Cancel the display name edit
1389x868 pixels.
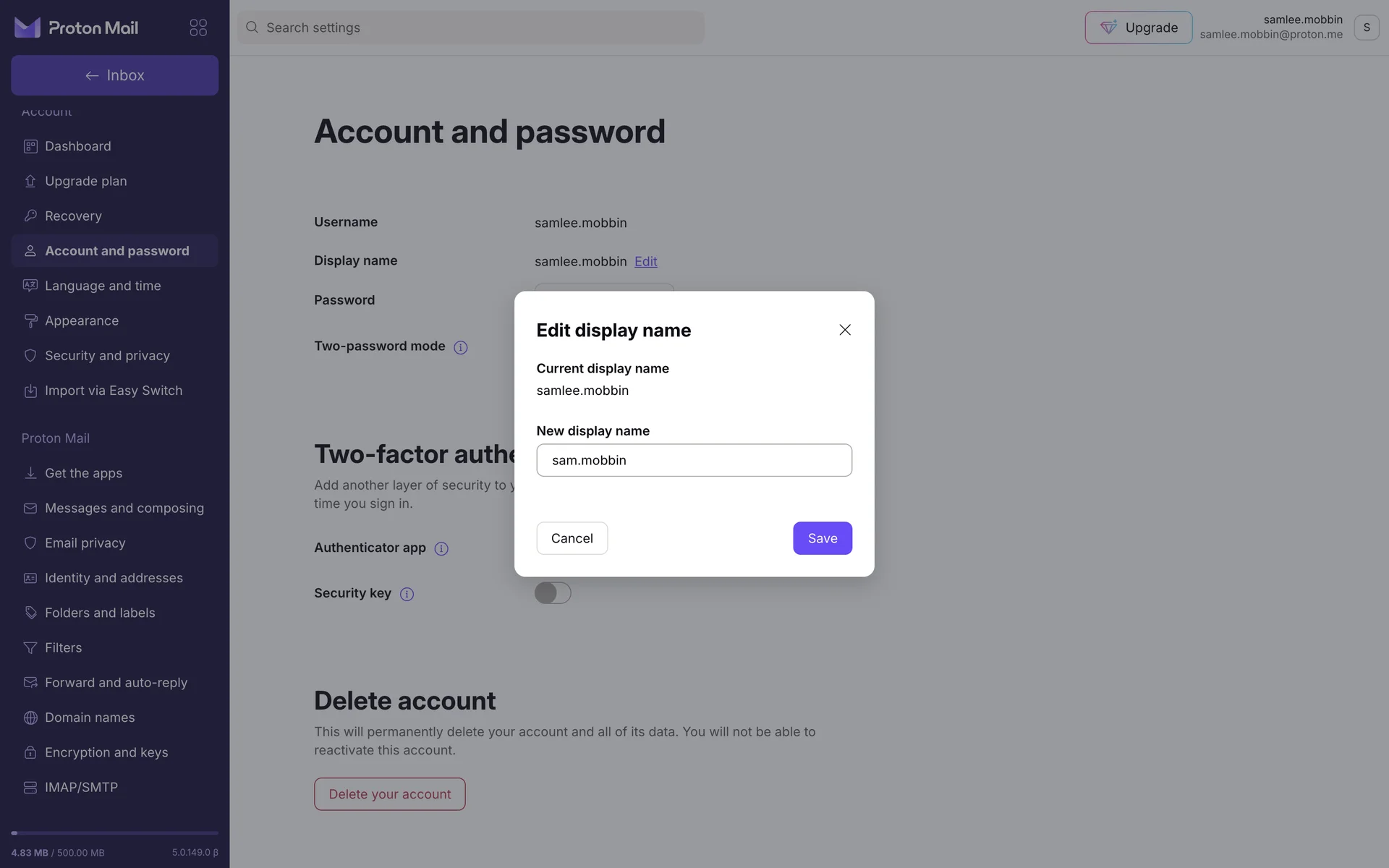(572, 538)
